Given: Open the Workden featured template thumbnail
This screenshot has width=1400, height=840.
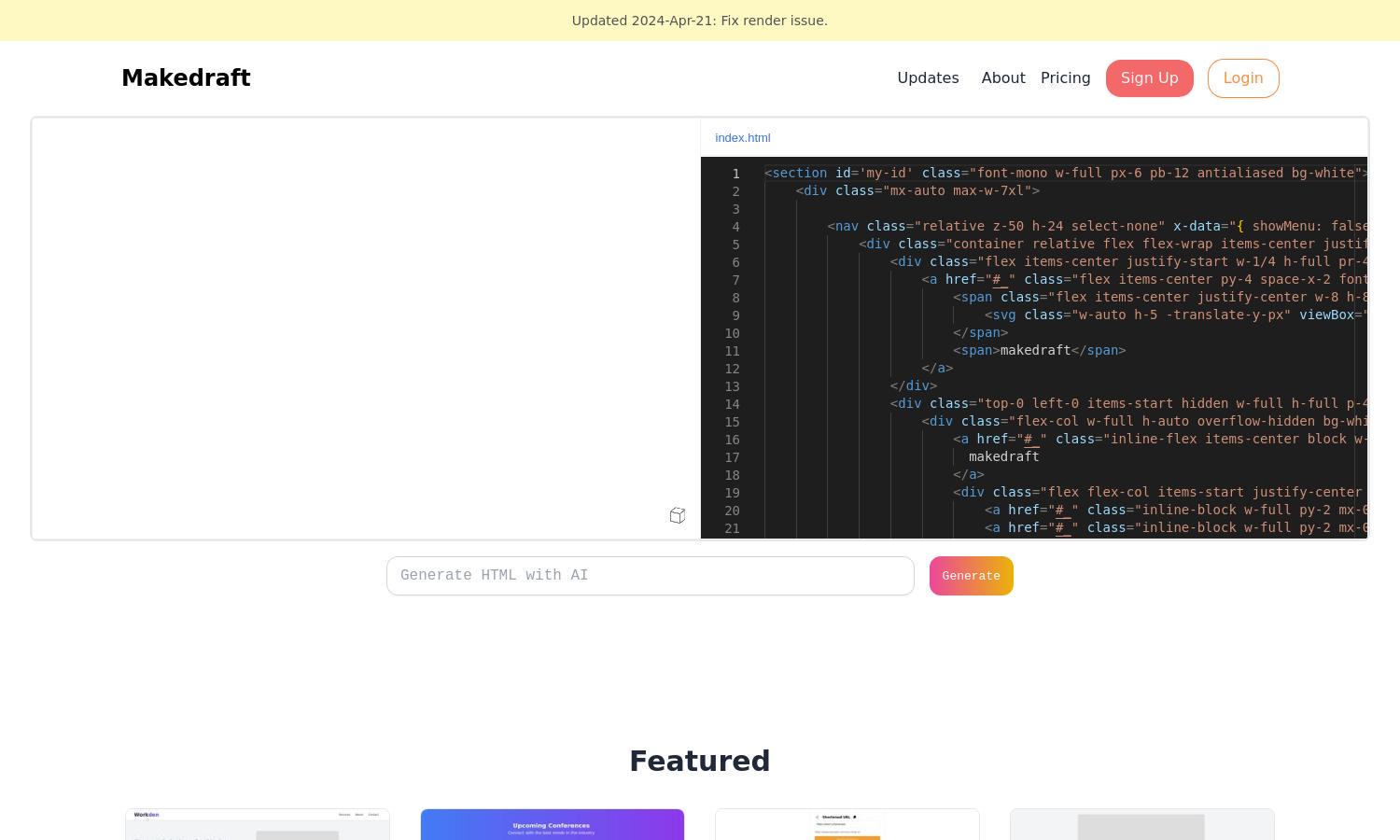Looking at the screenshot, I should click(258, 824).
